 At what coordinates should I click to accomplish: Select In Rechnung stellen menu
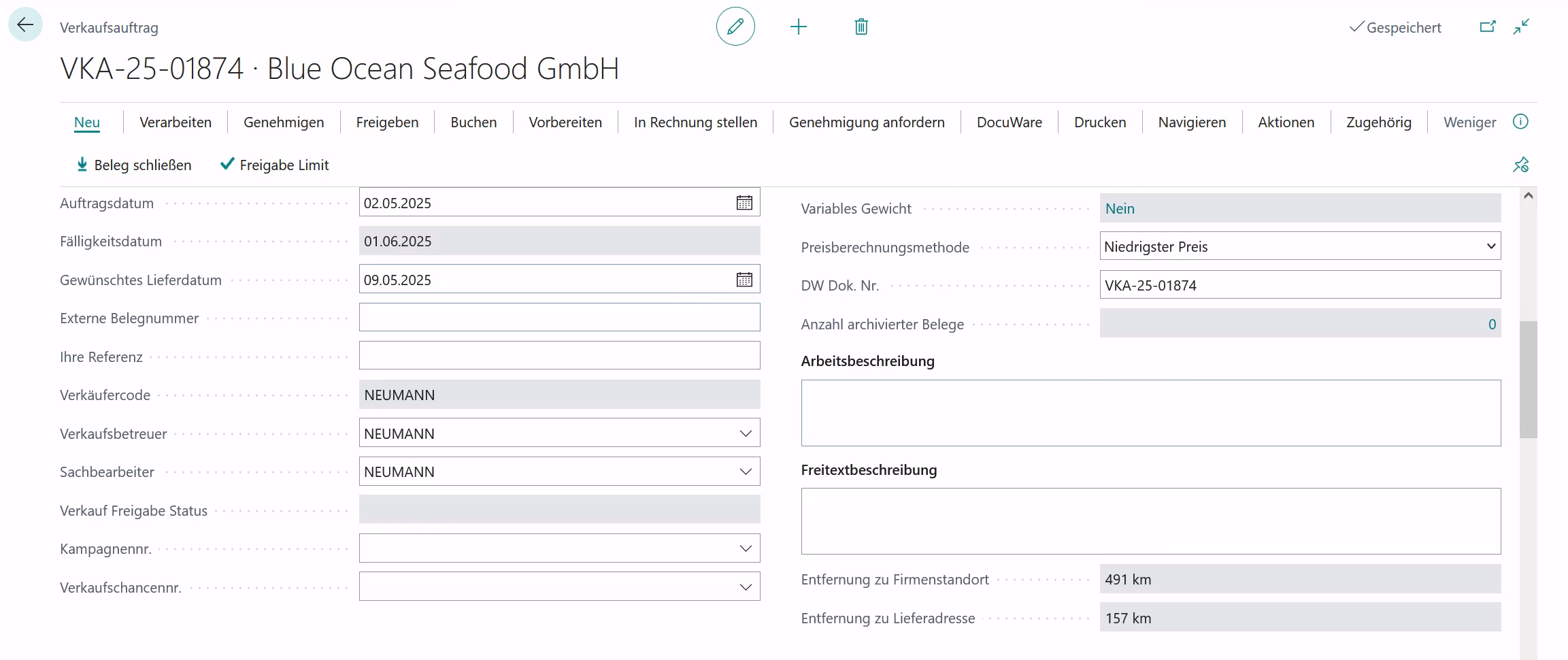click(695, 122)
